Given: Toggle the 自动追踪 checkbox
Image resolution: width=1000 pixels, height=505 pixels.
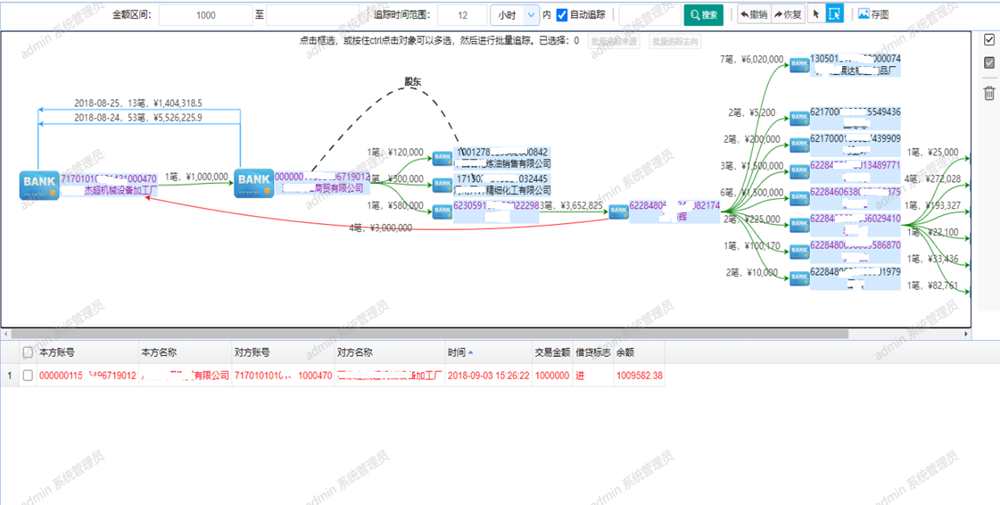Looking at the screenshot, I should click(562, 14).
